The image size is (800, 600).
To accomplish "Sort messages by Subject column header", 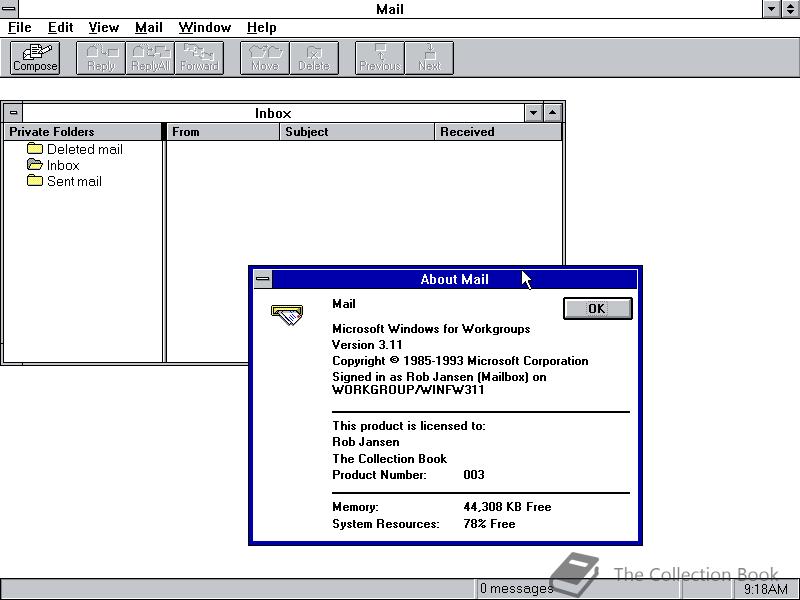I will point(357,132).
